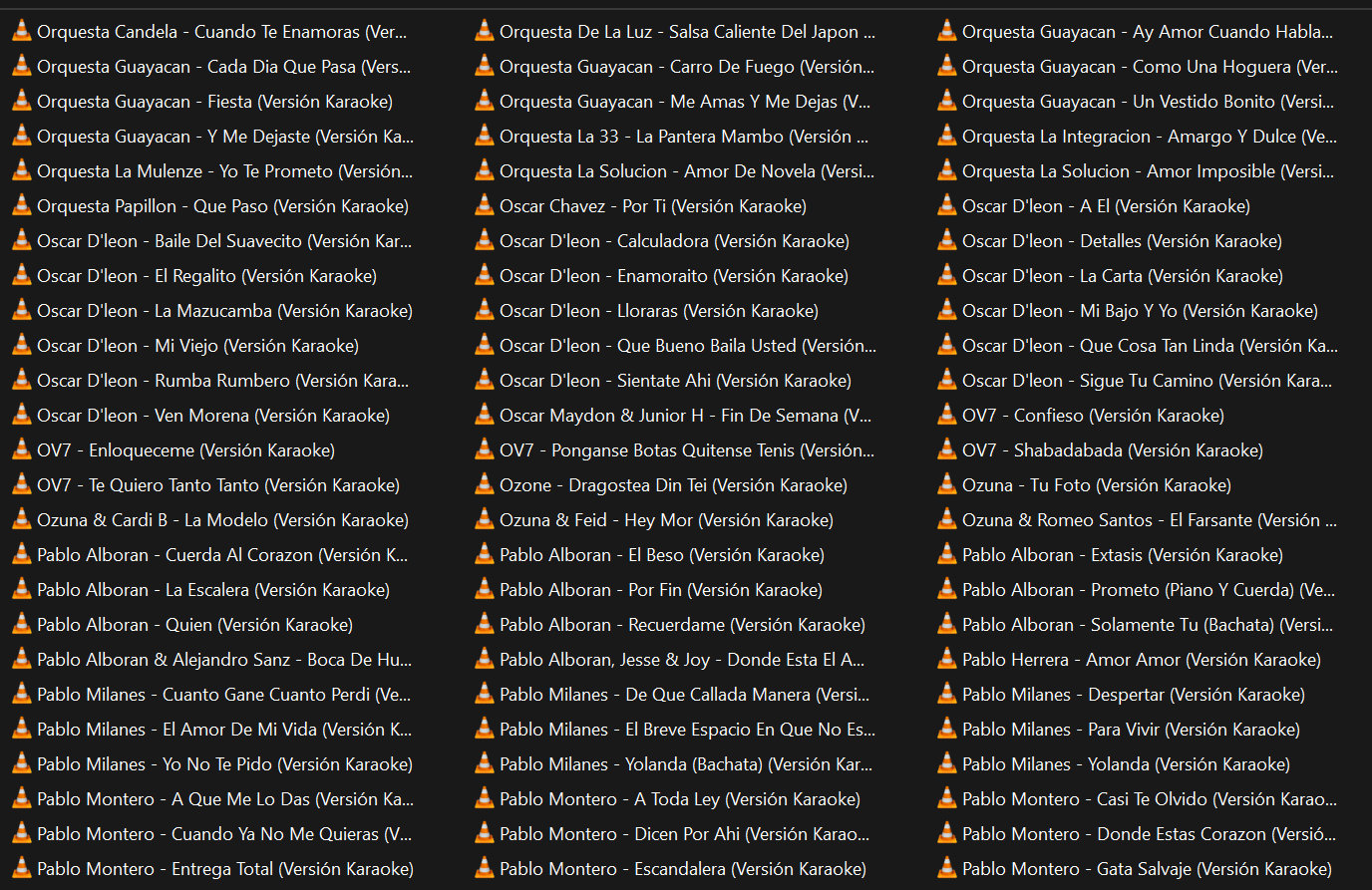
Task: Select Pablo Milanes - Yolanda (Bachata) file
Action: [685, 764]
